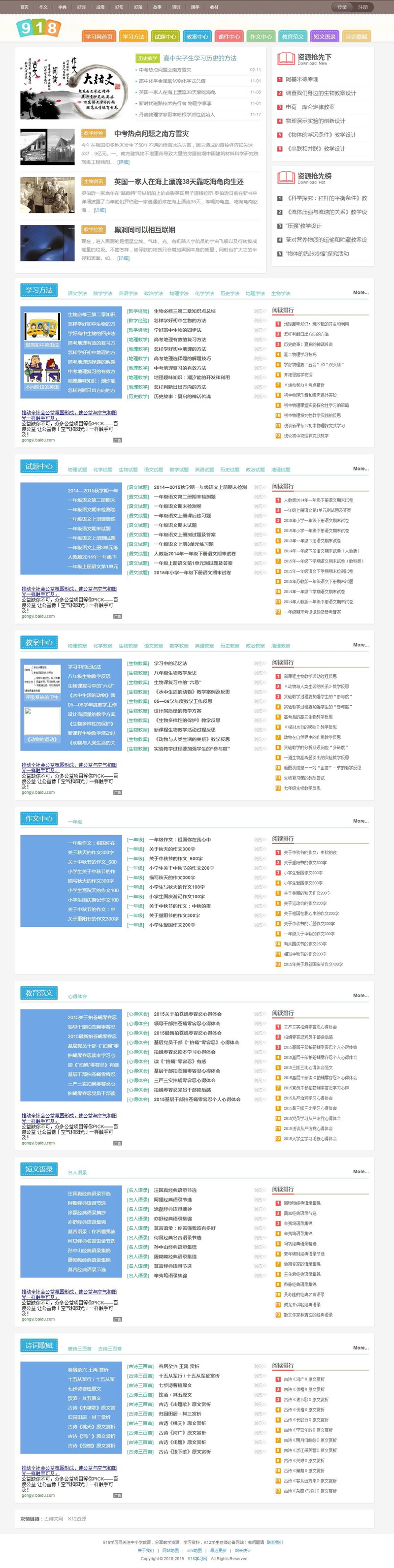Click the 918 site logo

click(x=38, y=28)
